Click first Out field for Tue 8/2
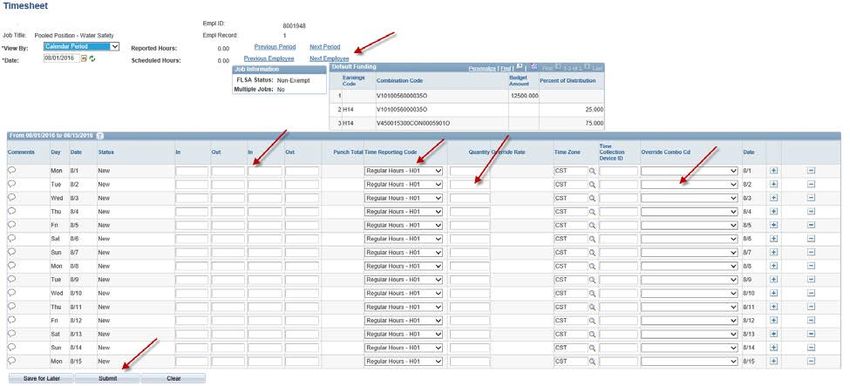The image size is (850, 386). (x=228, y=184)
